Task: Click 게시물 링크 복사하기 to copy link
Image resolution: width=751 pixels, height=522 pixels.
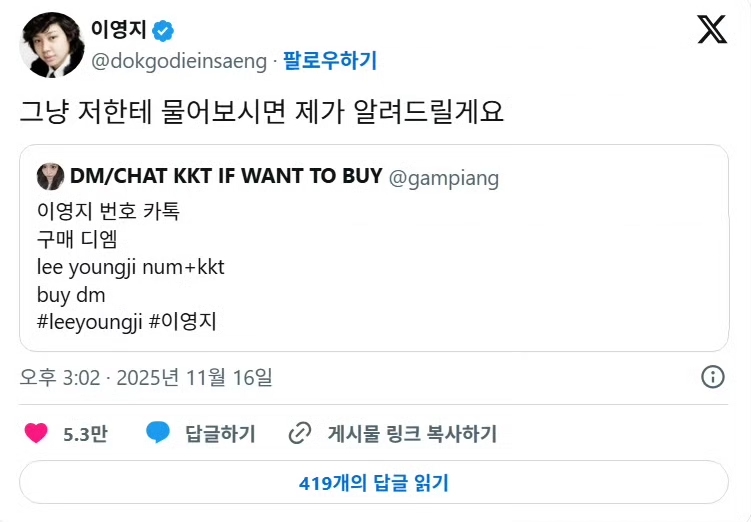Action: point(412,434)
